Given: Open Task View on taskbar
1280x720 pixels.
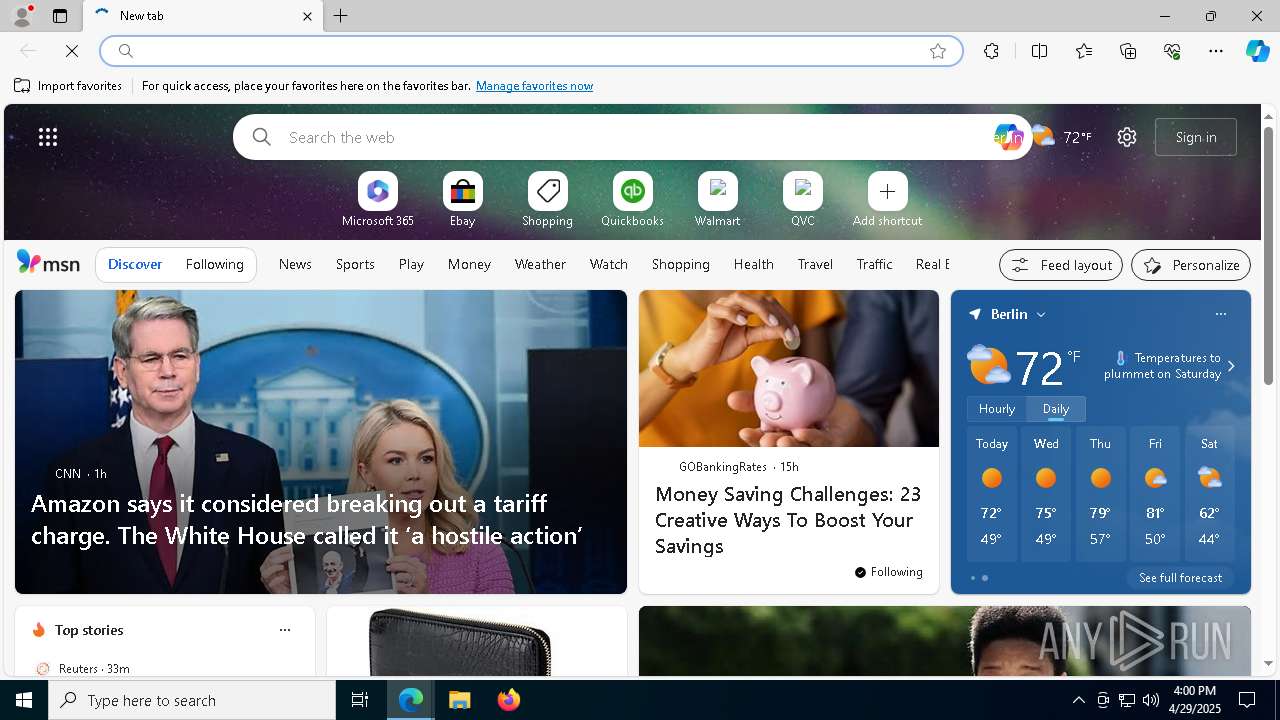Looking at the screenshot, I should click(x=360, y=700).
